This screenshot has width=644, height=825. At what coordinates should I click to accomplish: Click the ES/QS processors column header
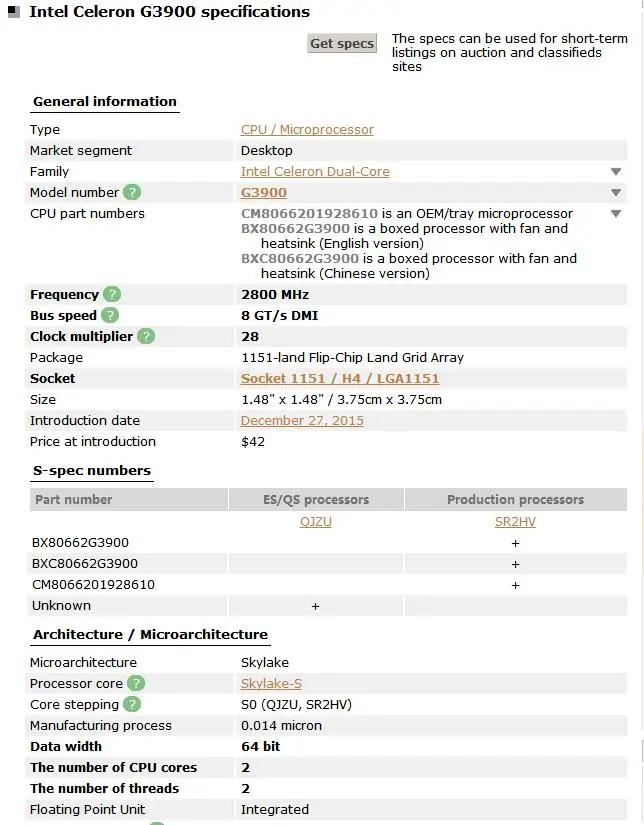coord(315,499)
